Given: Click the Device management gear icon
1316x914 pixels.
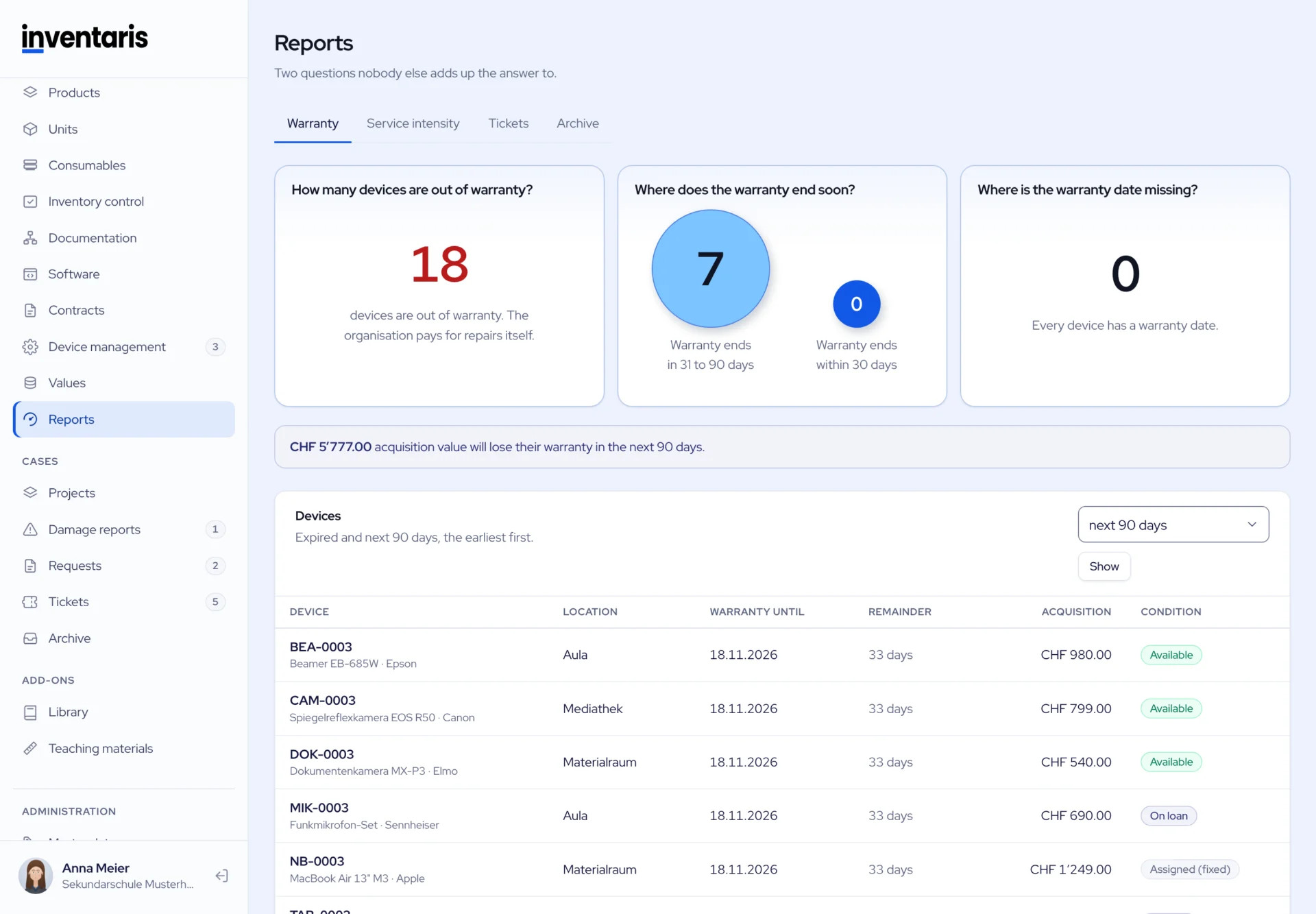Looking at the screenshot, I should [30, 347].
